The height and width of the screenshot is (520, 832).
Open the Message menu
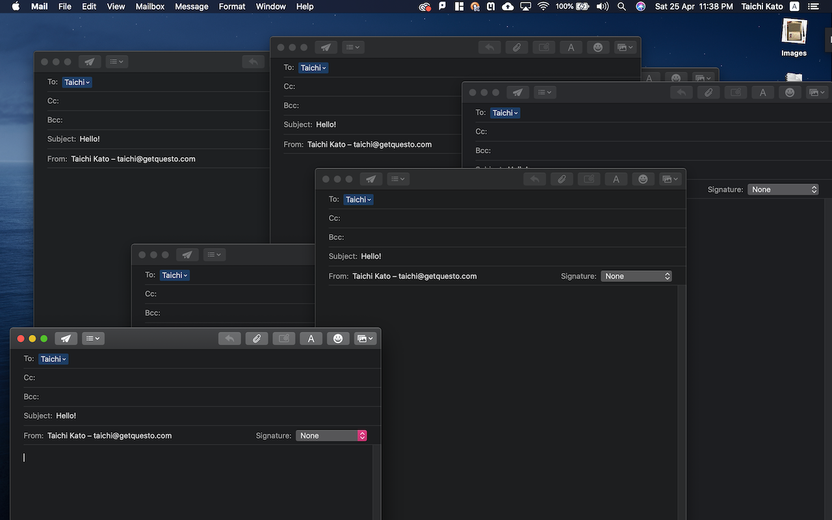click(x=192, y=6)
